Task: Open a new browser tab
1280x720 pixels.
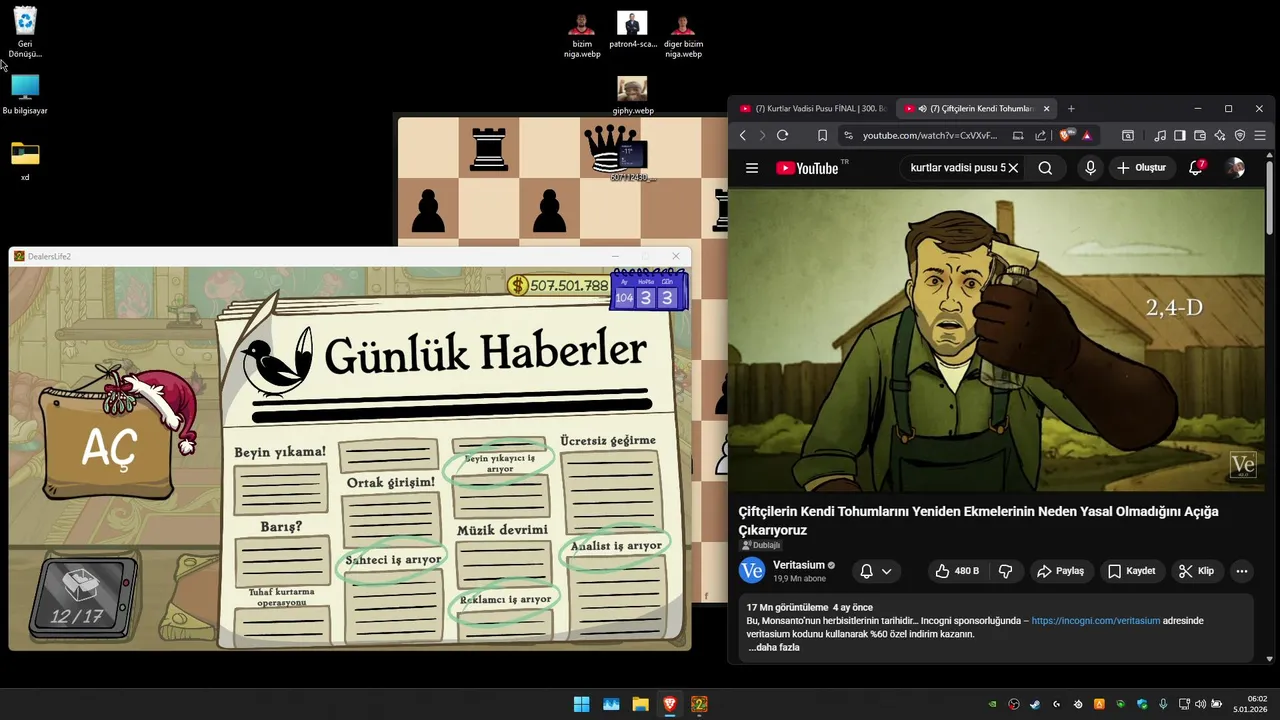Action: tap(1071, 108)
